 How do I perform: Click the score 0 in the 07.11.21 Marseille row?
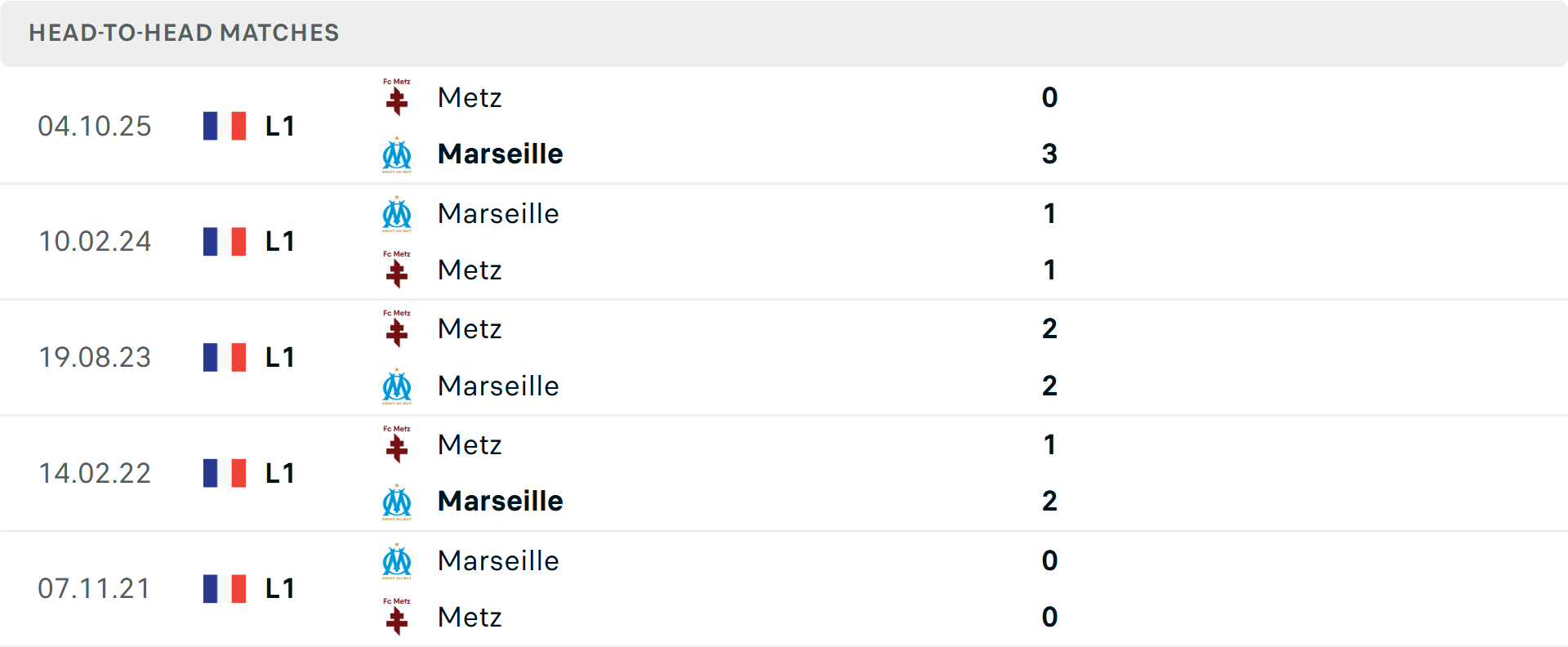pyautogui.click(x=1049, y=561)
